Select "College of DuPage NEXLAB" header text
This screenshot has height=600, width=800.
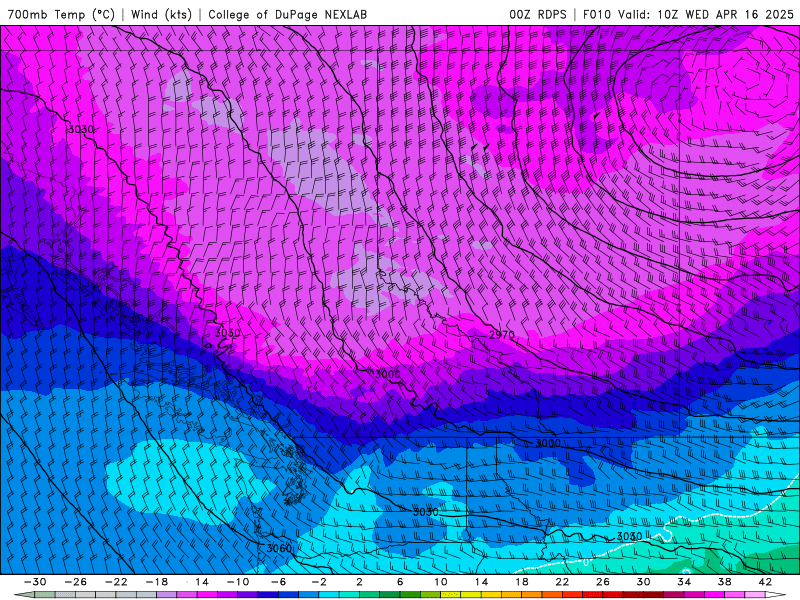coord(287,14)
